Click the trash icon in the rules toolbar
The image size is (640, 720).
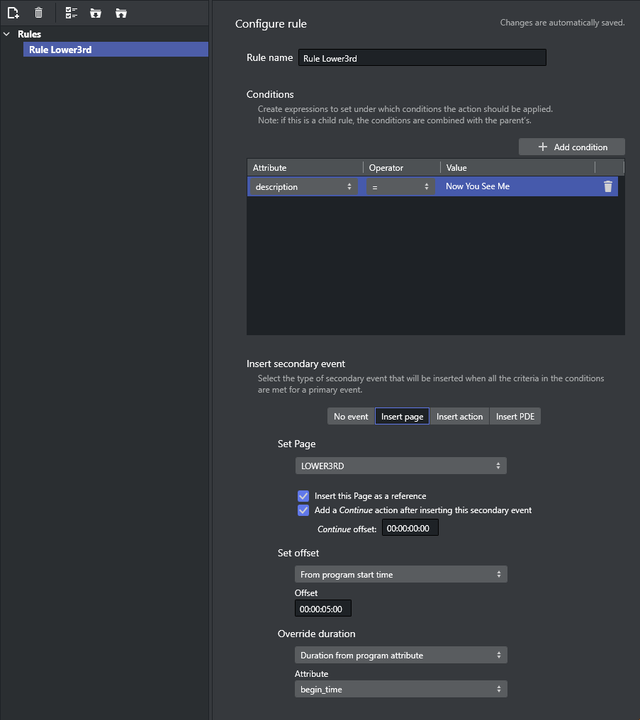[x=38, y=13]
